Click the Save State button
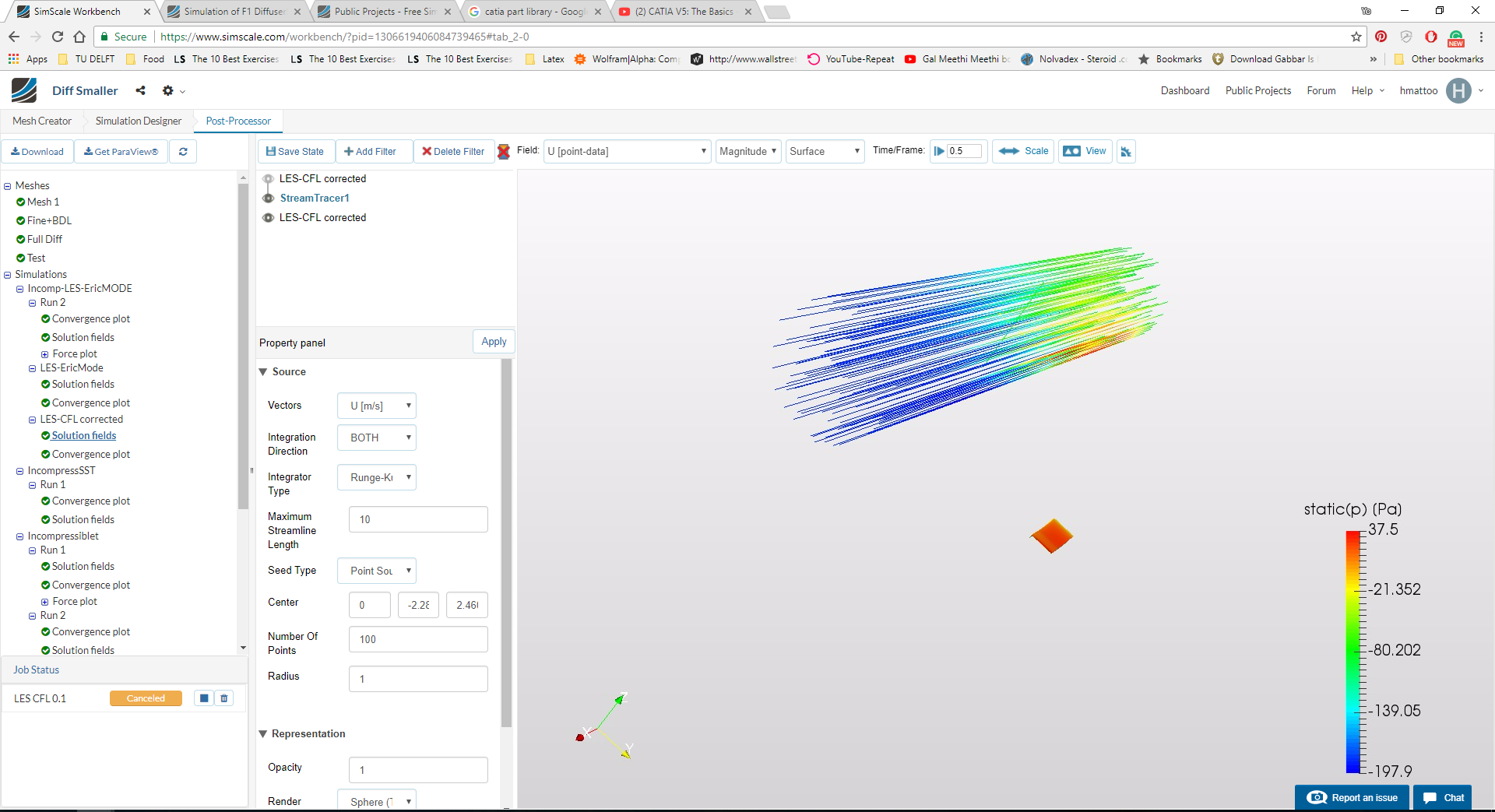Viewport: 1495px width, 812px height. [x=296, y=152]
